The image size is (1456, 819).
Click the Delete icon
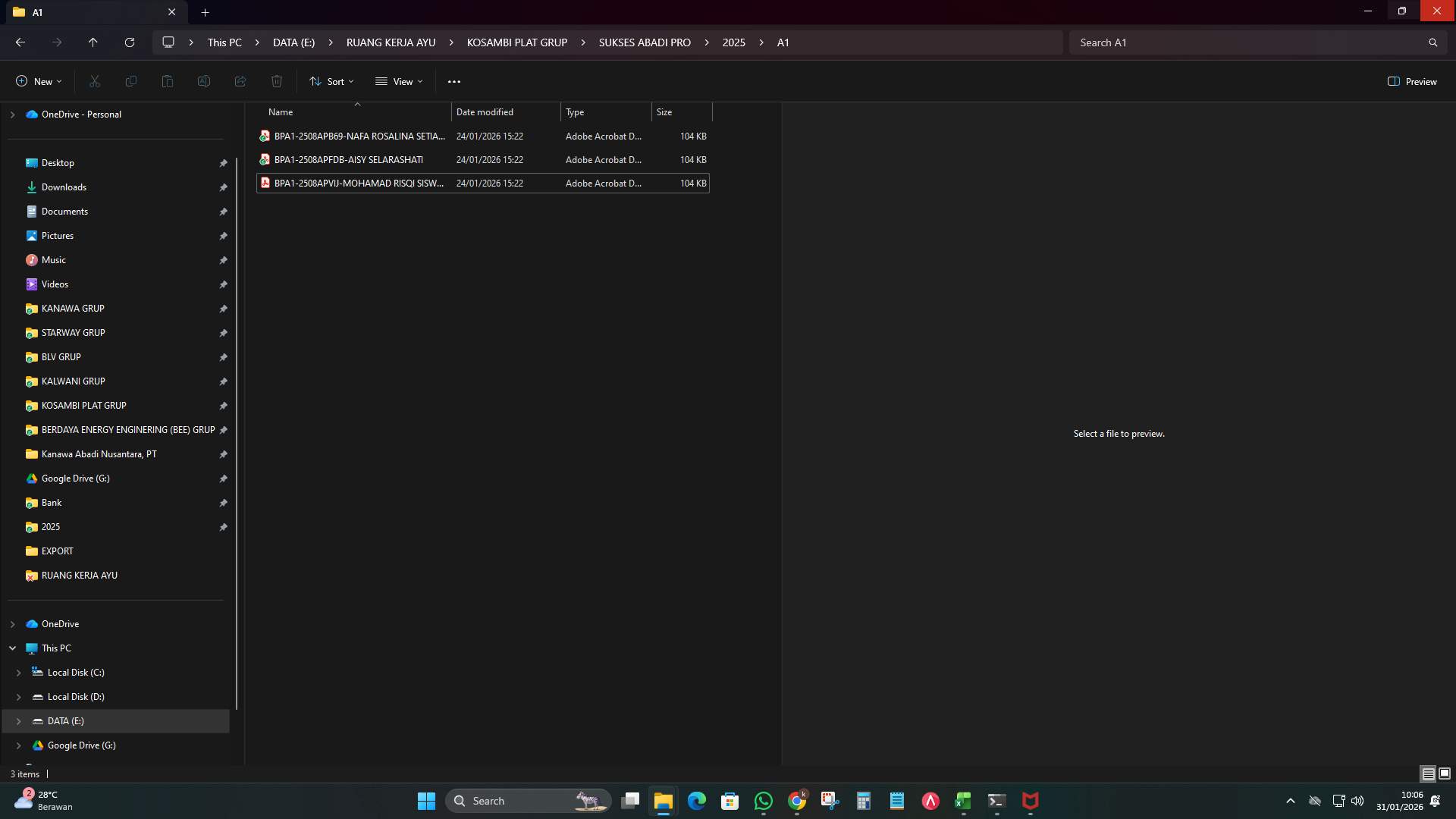[276, 81]
